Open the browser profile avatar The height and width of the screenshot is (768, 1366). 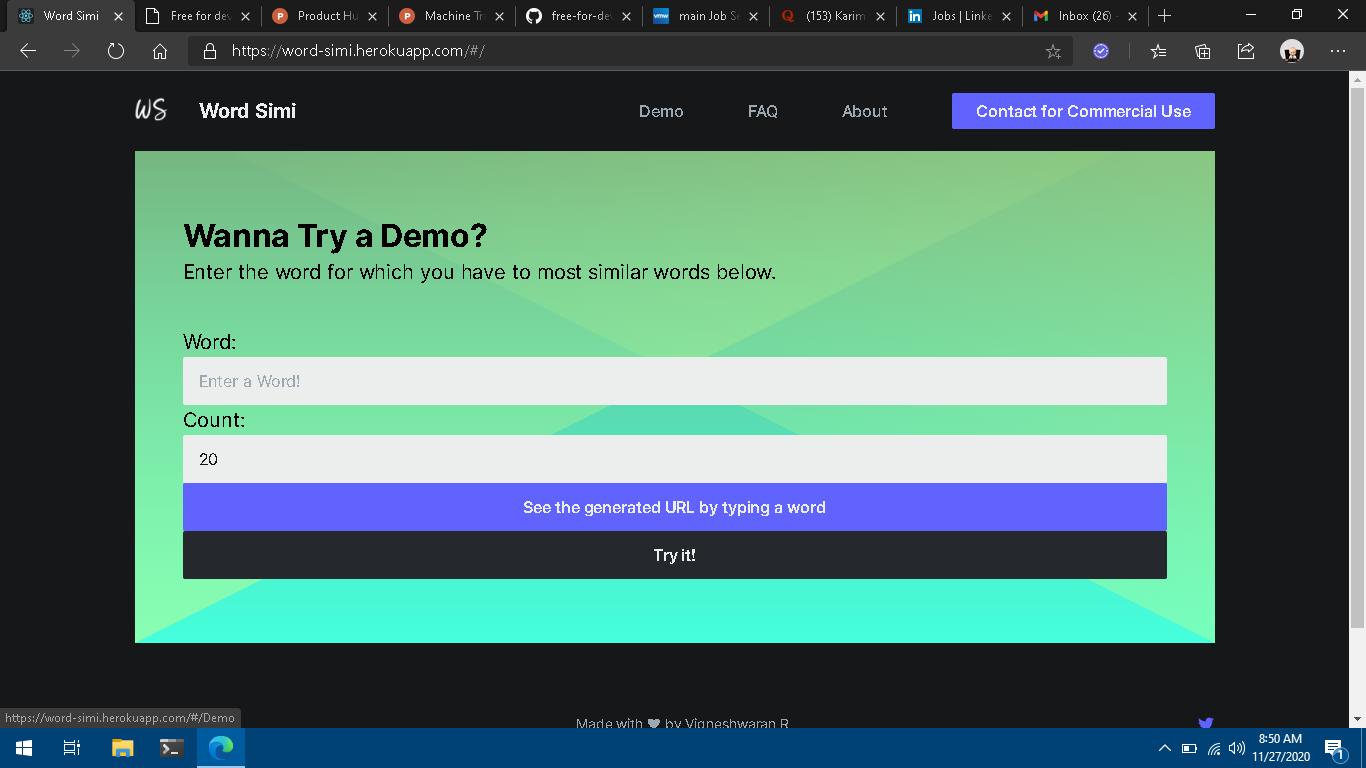pyautogui.click(x=1292, y=51)
